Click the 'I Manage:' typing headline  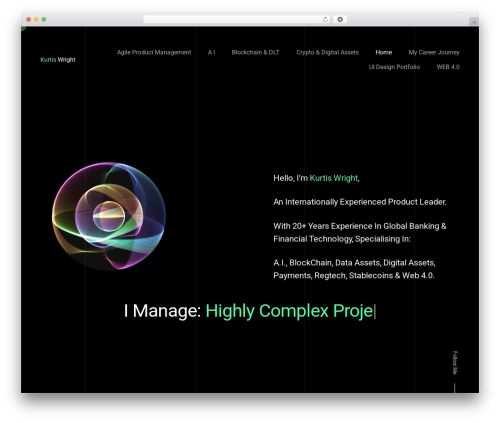point(250,311)
